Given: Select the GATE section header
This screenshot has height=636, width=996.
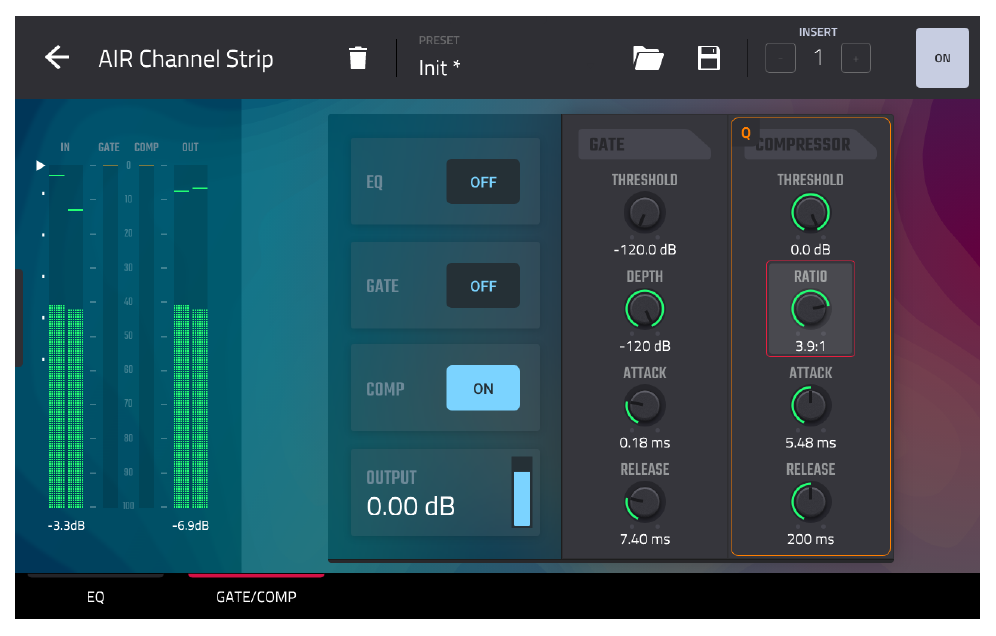Looking at the screenshot, I should pos(644,144).
